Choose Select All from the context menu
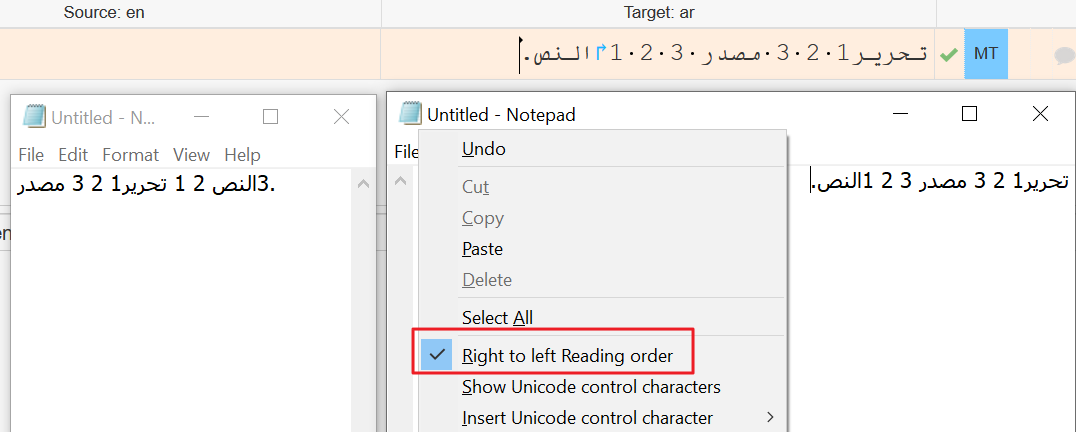The height and width of the screenshot is (432, 1076). (x=498, y=317)
